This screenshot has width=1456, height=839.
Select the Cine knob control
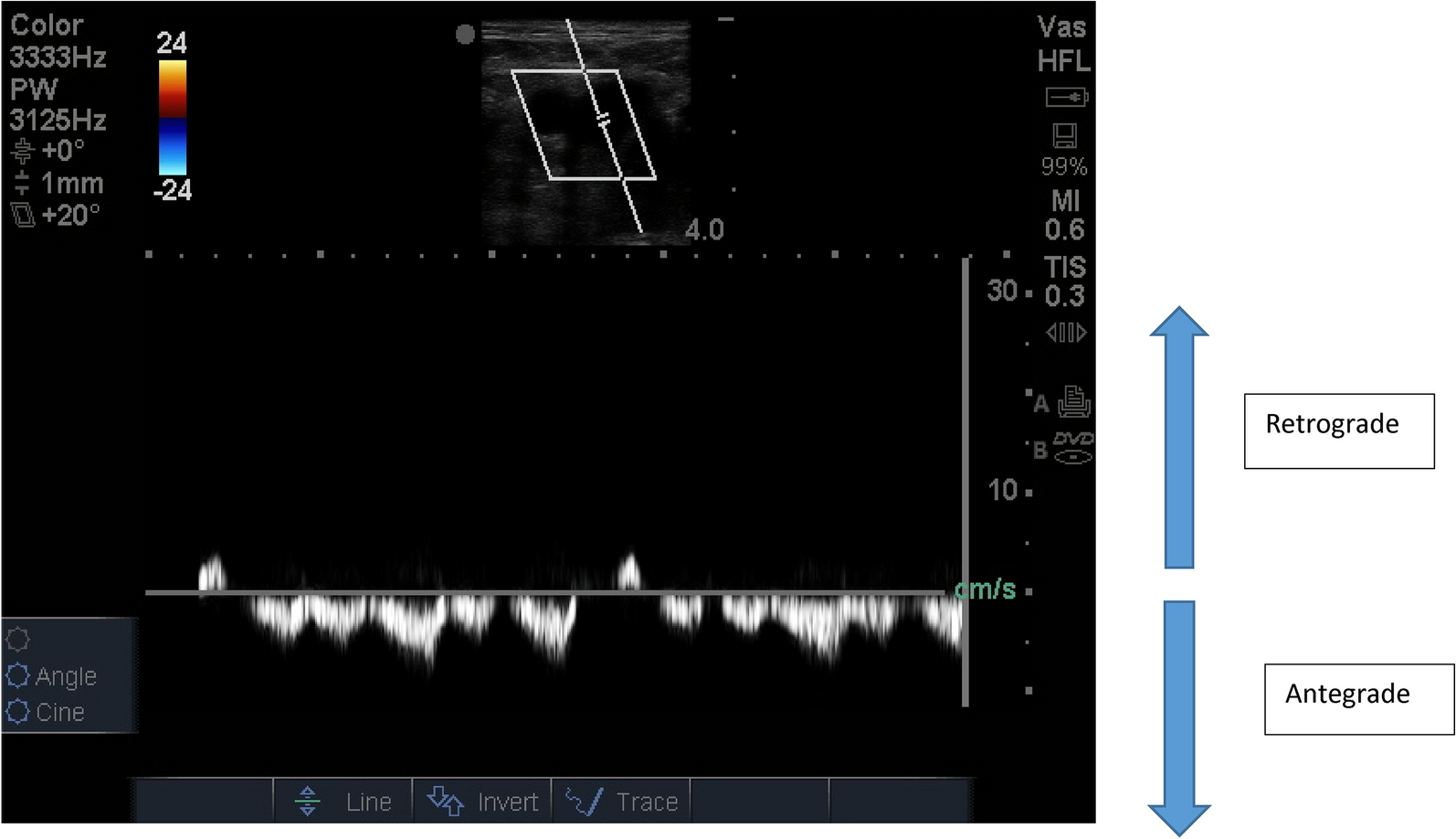(46, 711)
